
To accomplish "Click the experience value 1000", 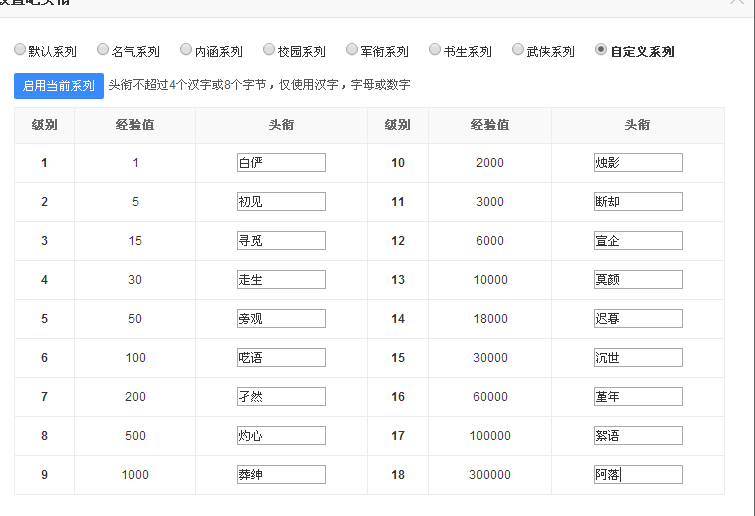I will (x=135, y=475).
